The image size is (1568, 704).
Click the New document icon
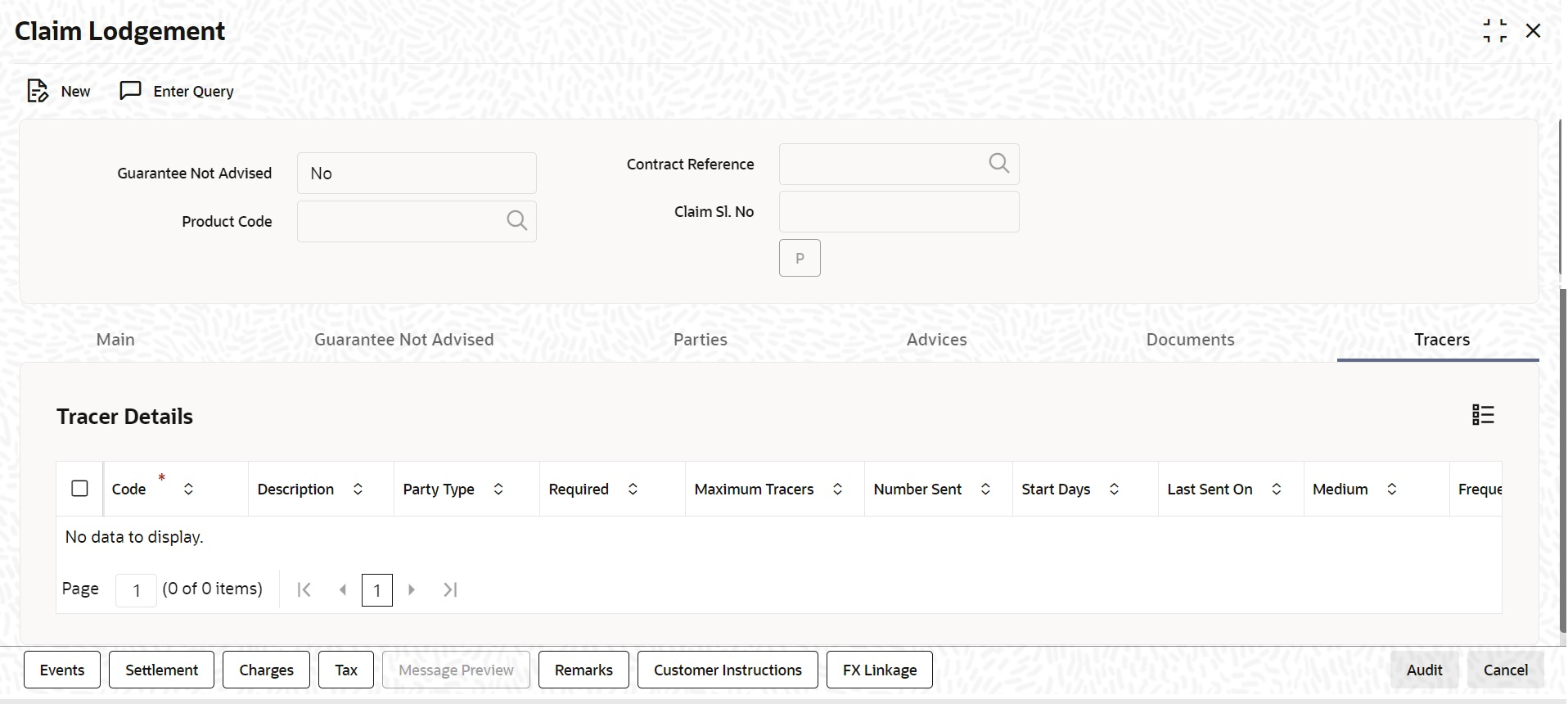click(x=38, y=91)
